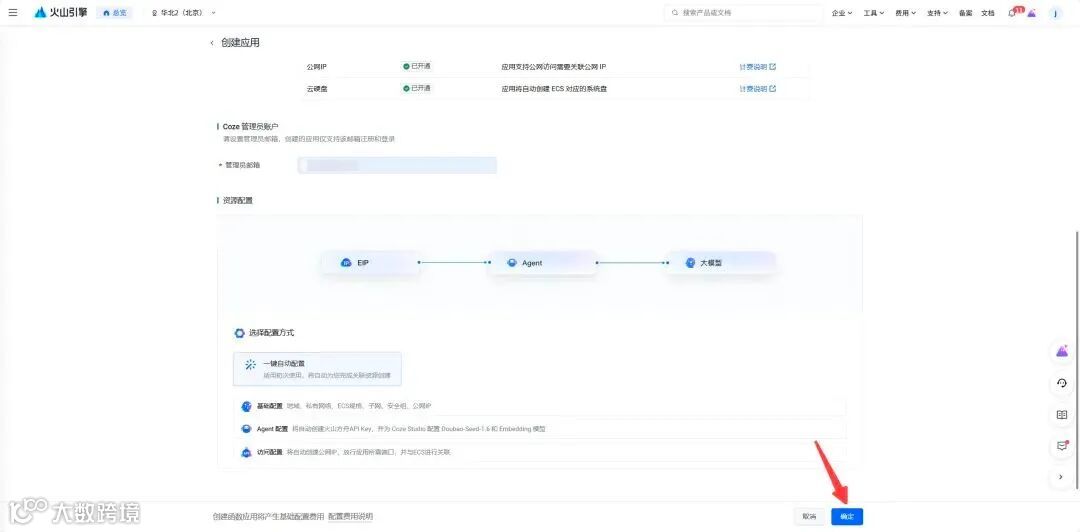Click the blue 确定 button
The height and width of the screenshot is (532, 1080).
tap(847, 517)
